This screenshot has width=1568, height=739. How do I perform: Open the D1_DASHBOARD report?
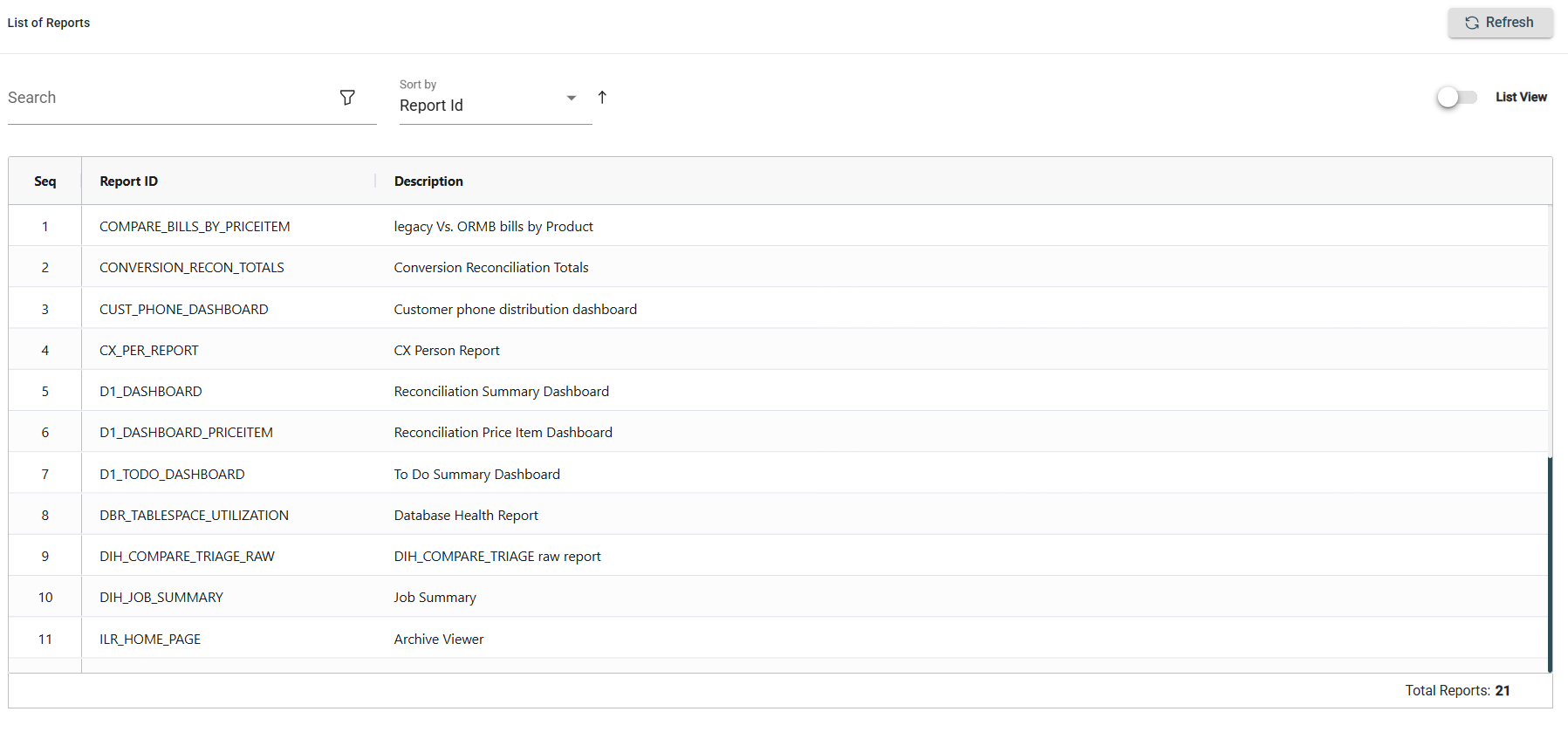[151, 392]
